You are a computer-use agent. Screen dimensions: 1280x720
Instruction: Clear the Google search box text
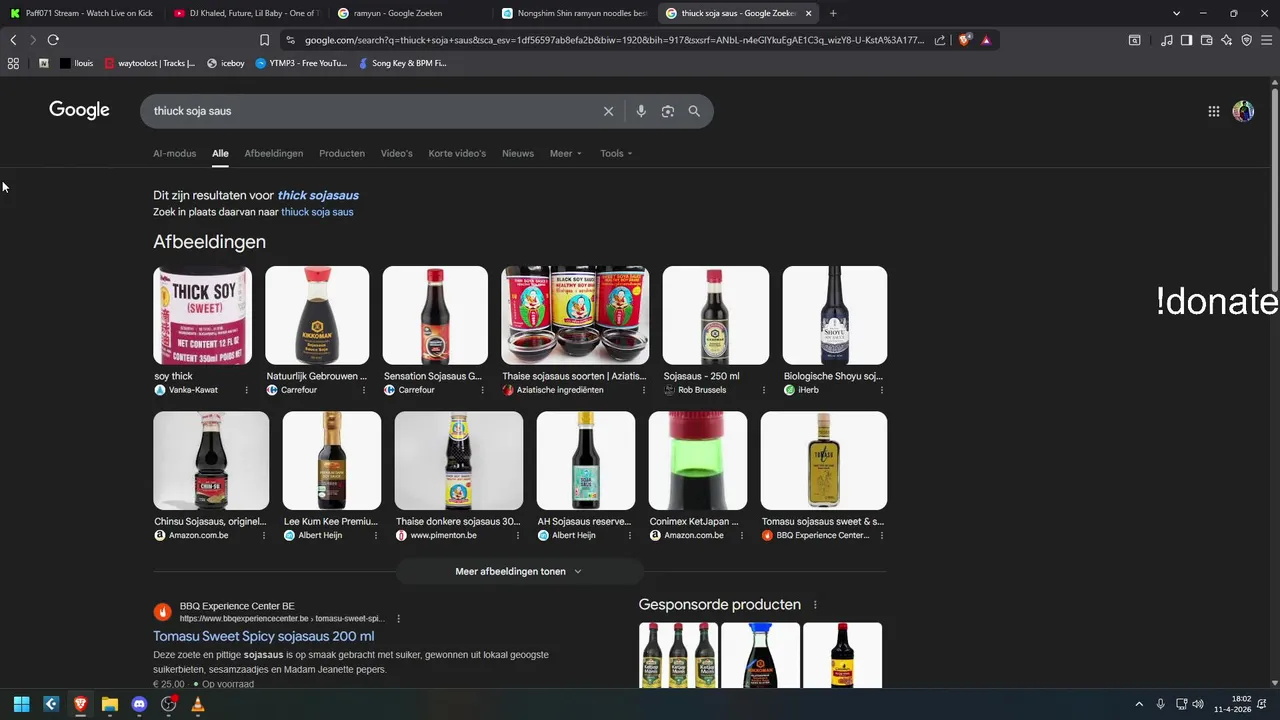click(x=608, y=111)
